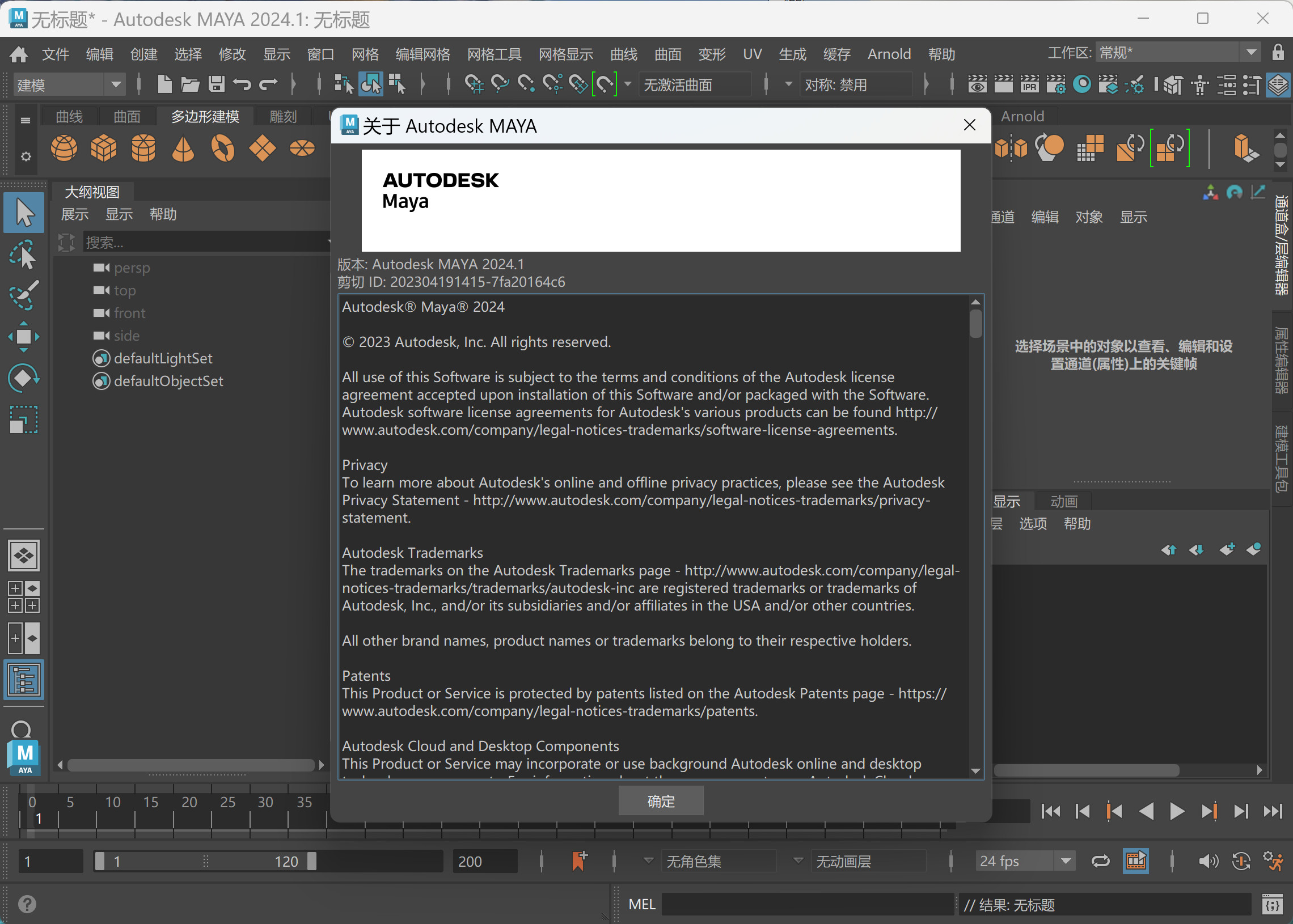Toggle the workspace lock icon

click(x=1278, y=53)
